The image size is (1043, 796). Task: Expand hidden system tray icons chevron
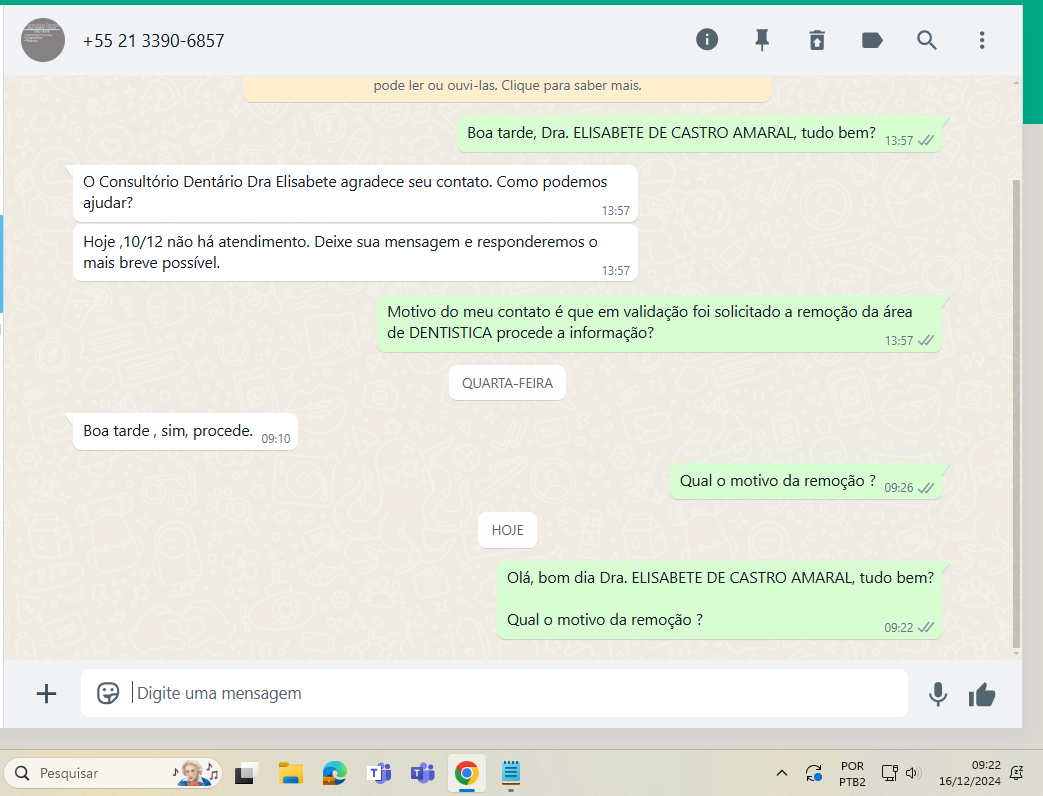point(782,773)
